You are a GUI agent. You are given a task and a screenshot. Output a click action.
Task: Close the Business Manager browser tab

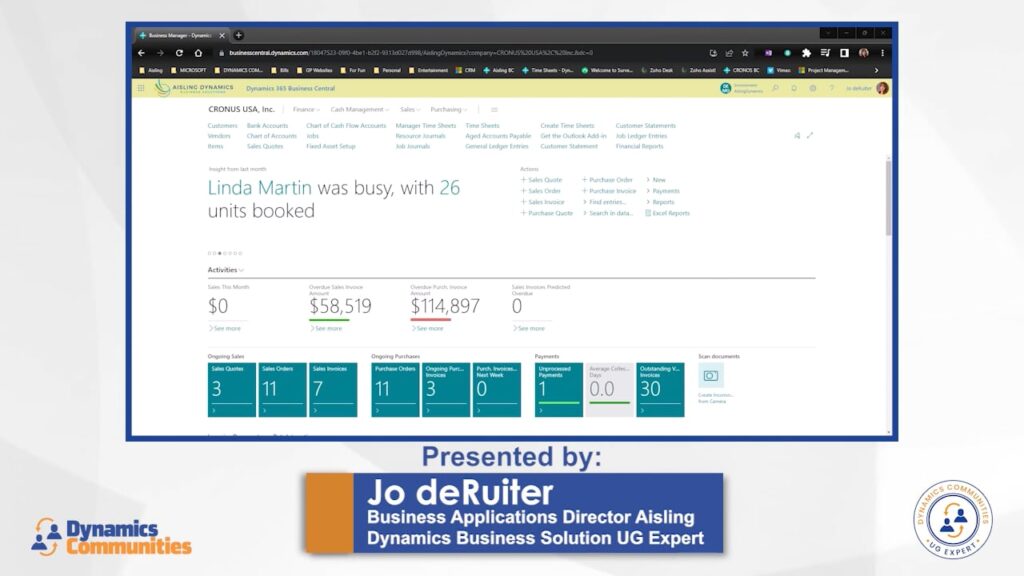[222, 35]
